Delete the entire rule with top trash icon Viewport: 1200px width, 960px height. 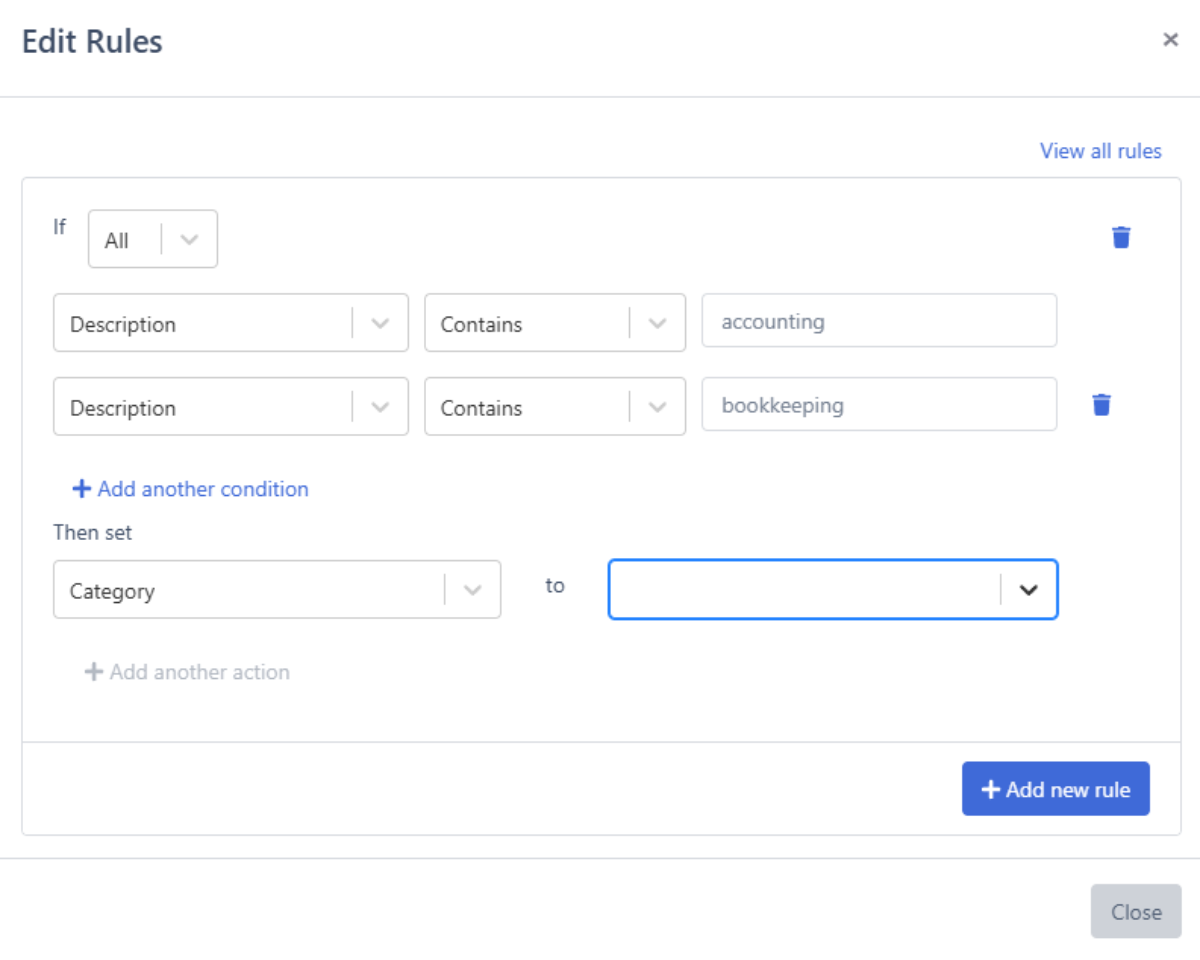(x=1121, y=237)
